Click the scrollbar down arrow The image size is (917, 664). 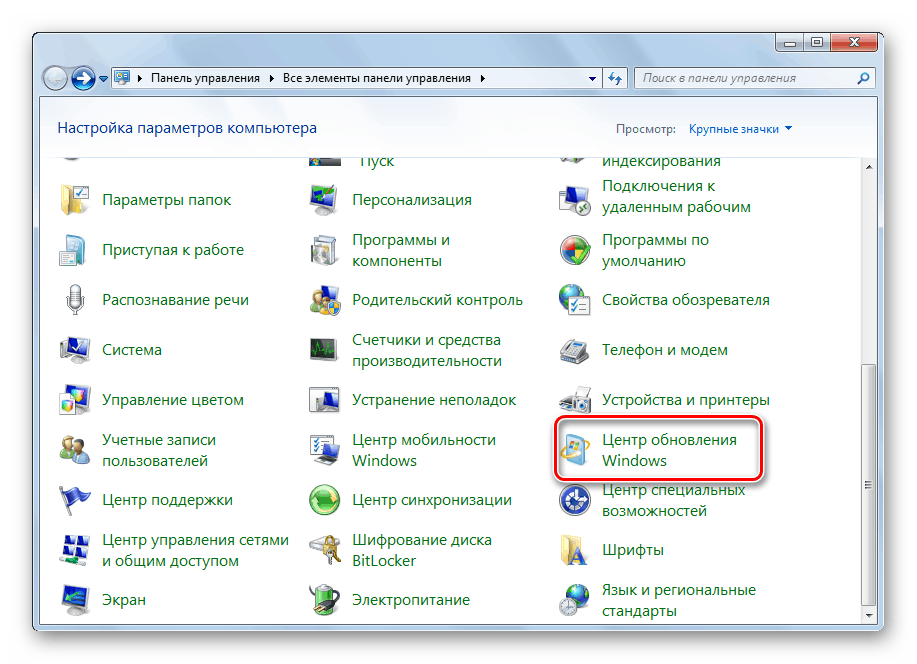pos(868,615)
